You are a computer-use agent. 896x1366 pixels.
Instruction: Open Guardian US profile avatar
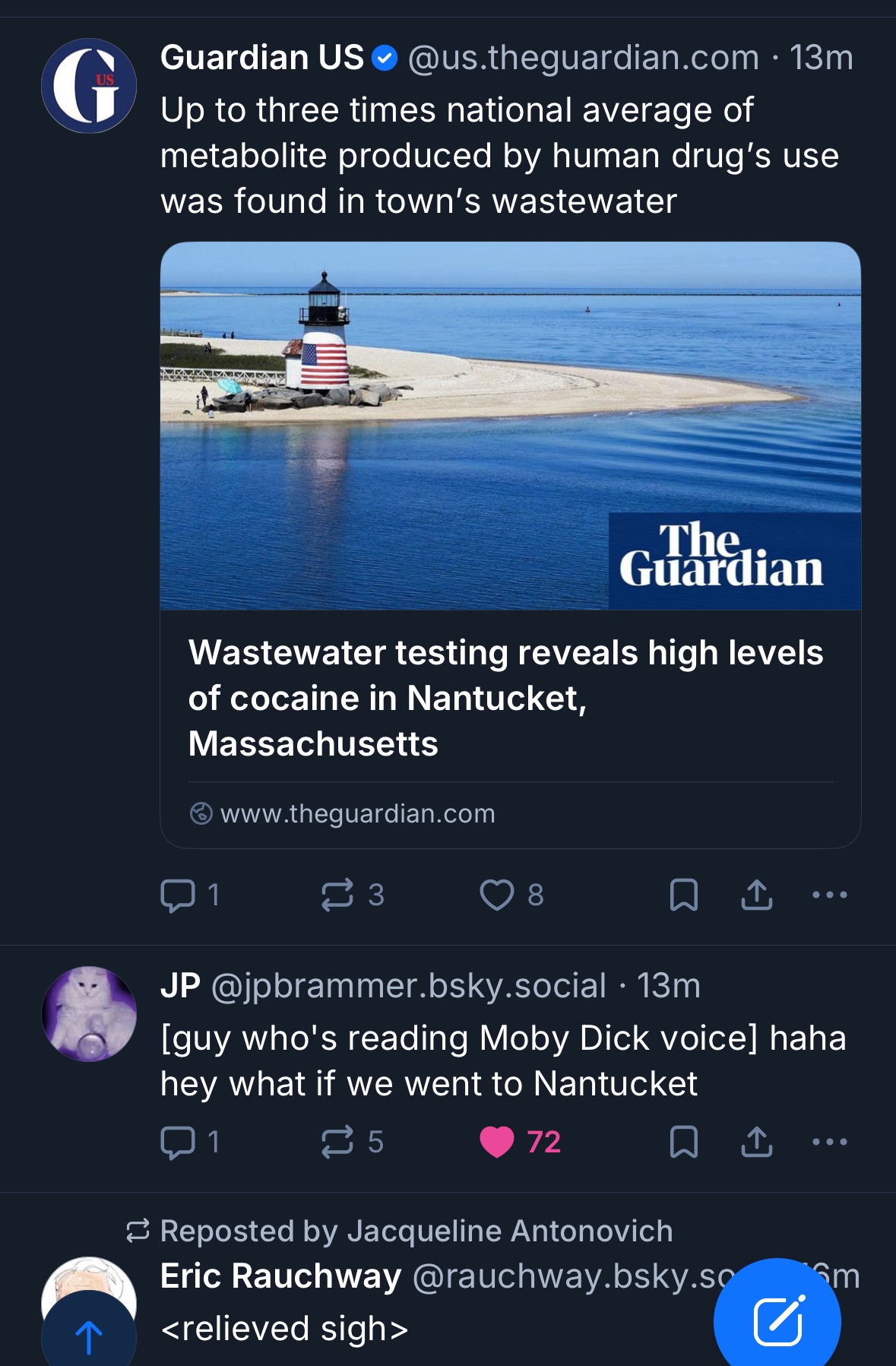[x=89, y=86]
